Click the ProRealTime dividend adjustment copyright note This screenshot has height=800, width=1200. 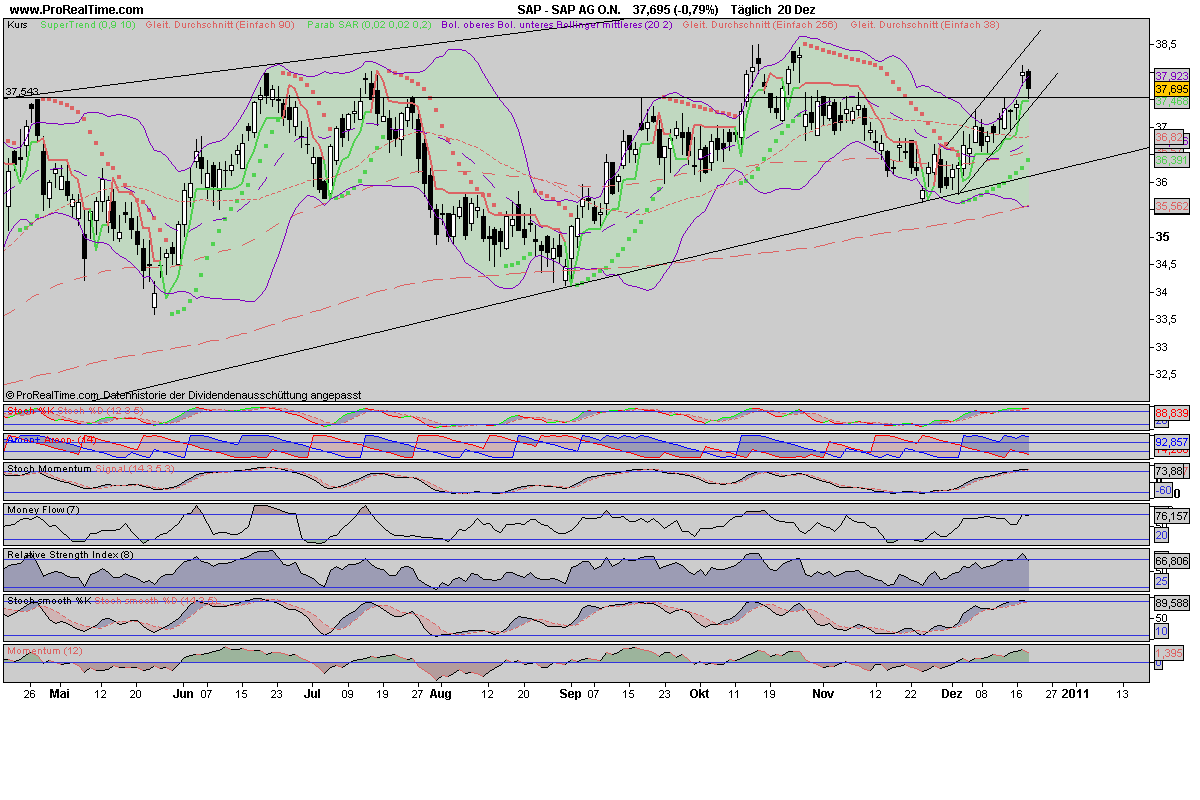tap(183, 396)
